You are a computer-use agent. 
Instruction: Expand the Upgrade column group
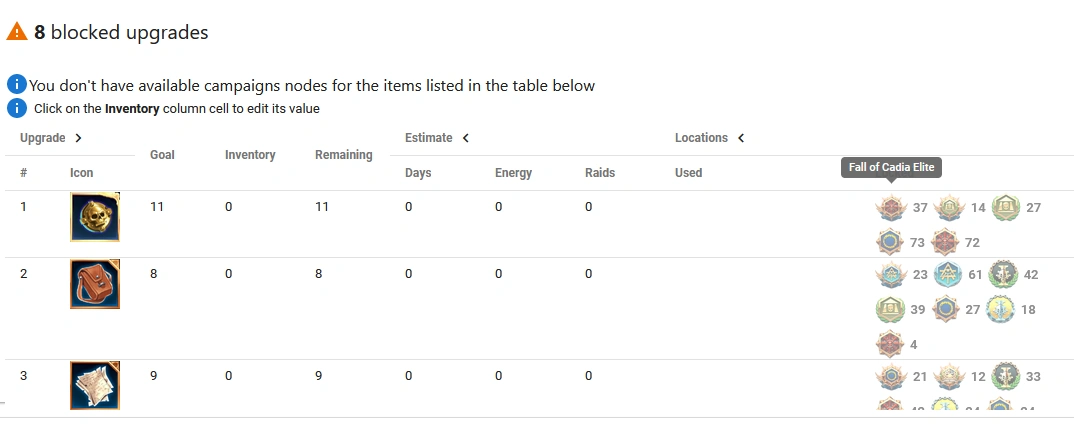click(x=78, y=138)
